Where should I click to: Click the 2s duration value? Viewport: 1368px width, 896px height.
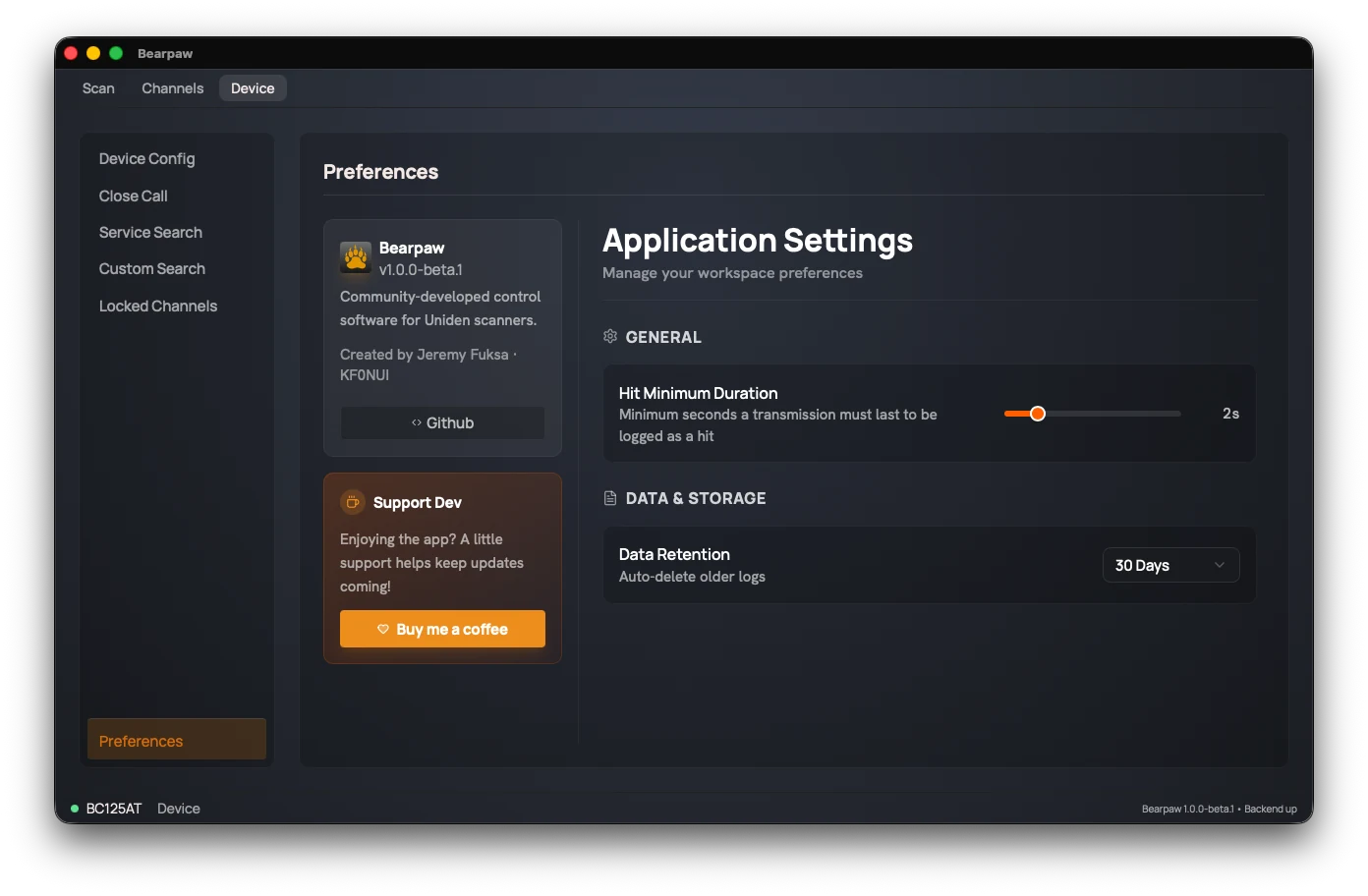pos(1230,414)
